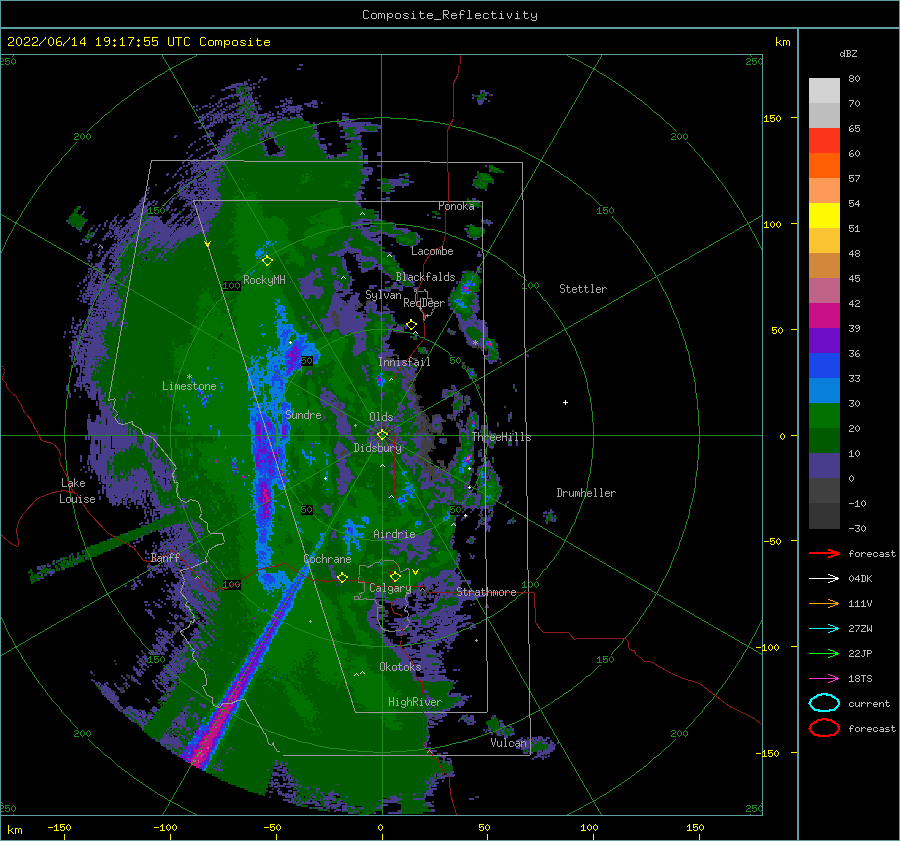Click the Vulcan label
Image resolution: width=900 pixels, height=841 pixels.
point(509,743)
